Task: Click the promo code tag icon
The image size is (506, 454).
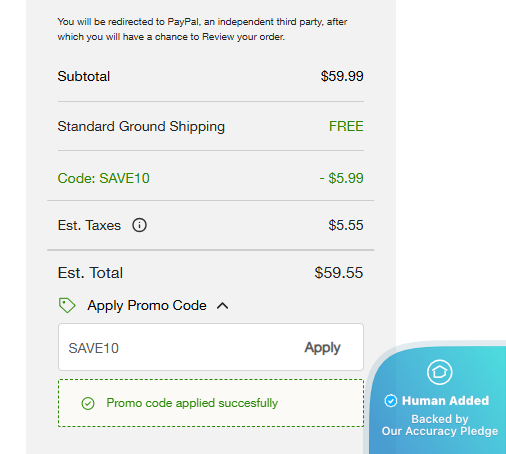Action: (x=67, y=305)
